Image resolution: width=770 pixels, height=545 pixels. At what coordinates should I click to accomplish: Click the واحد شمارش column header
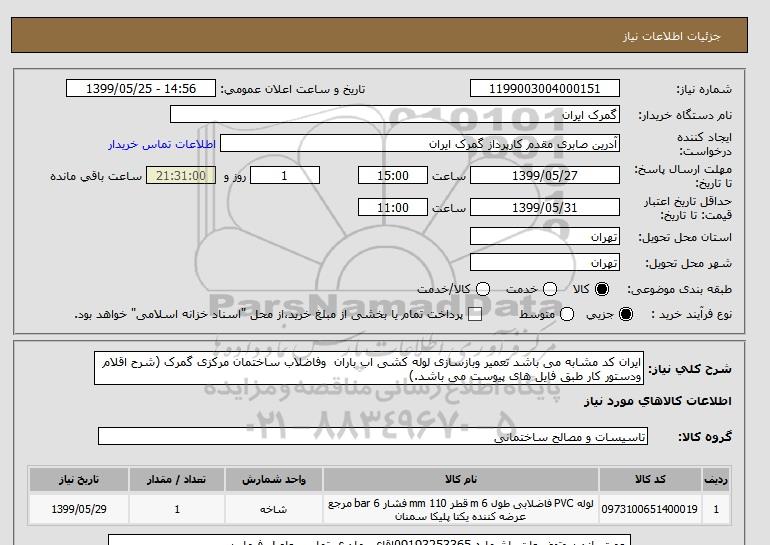coord(274,479)
